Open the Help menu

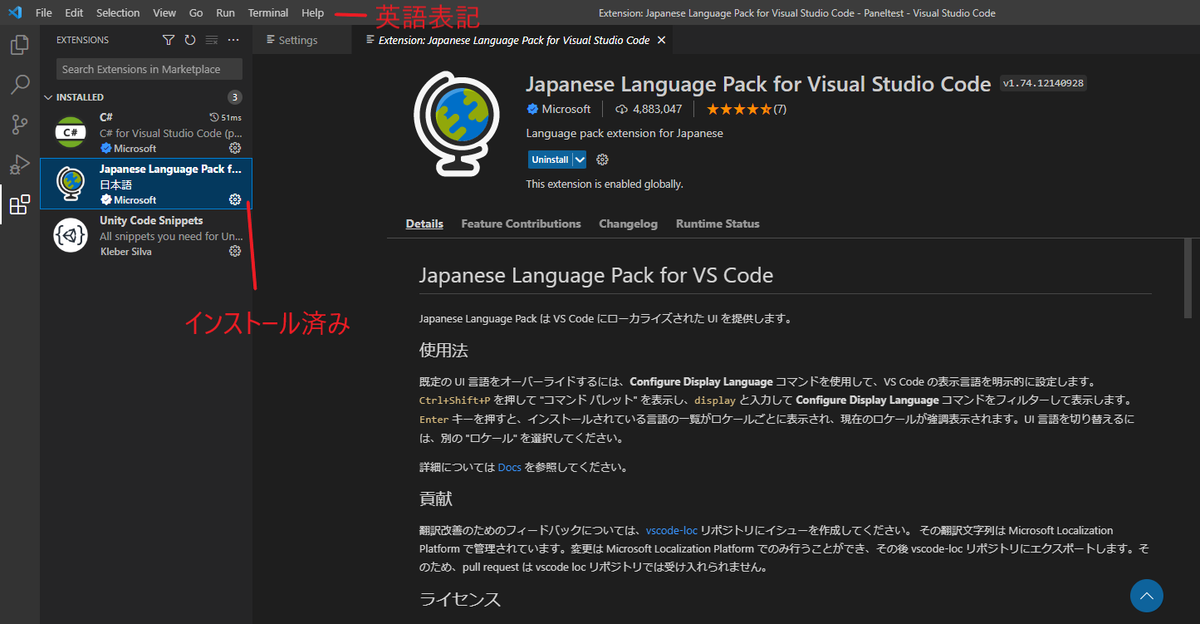[x=313, y=13]
